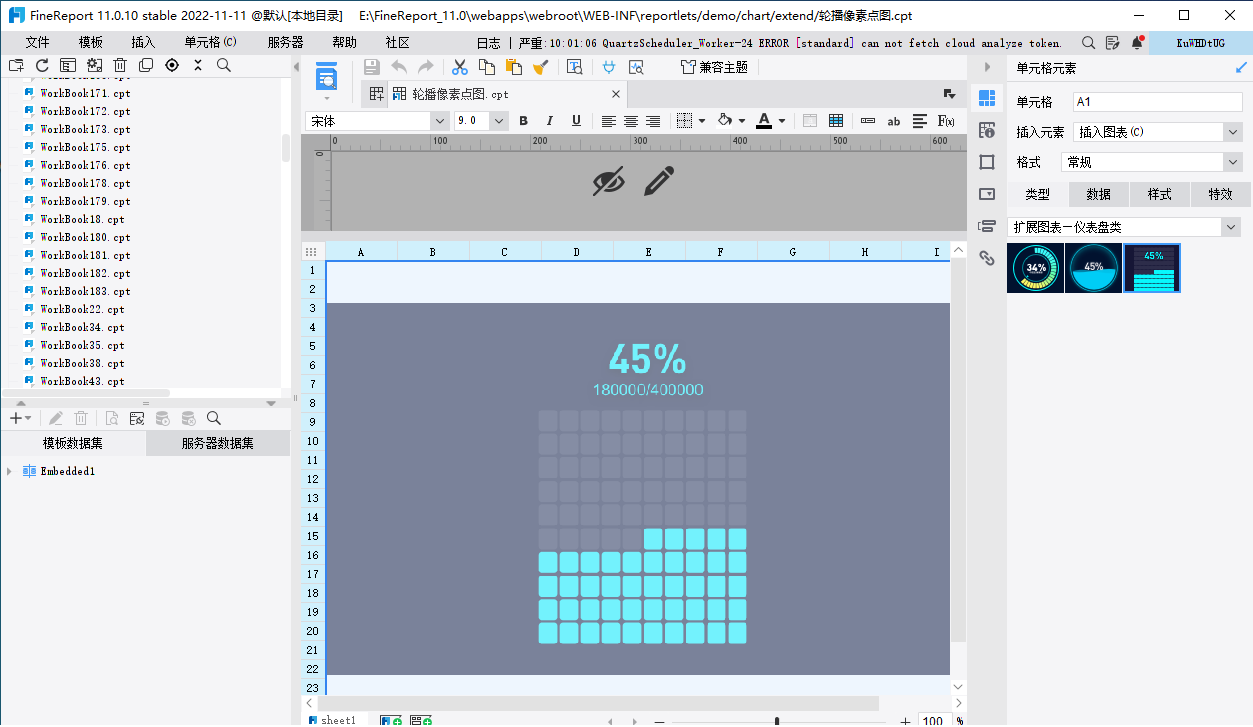Click the format painter brush icon

tap(541, 67)
